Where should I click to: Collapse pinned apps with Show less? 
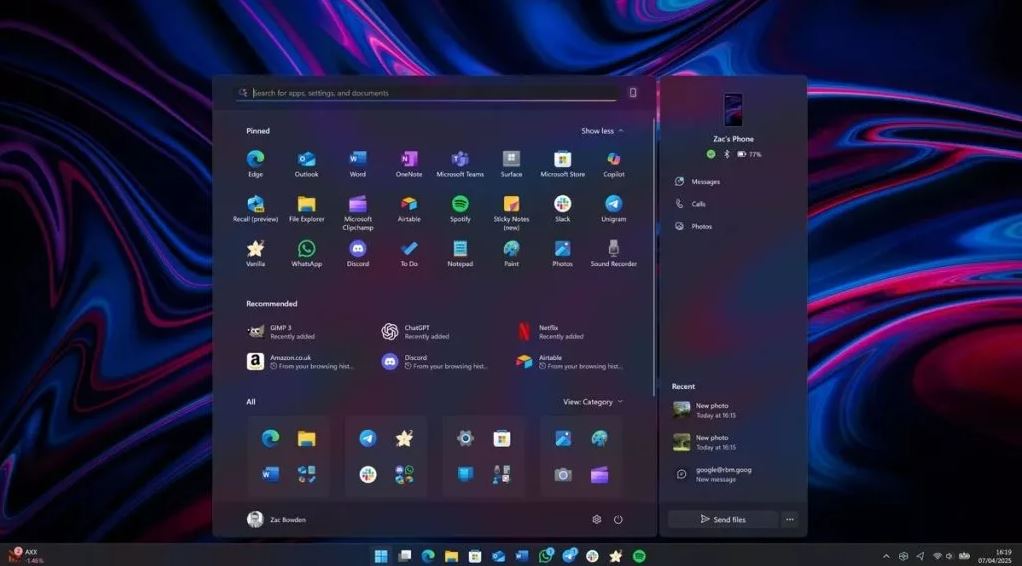pyautogui.click(x=602, y=131)
